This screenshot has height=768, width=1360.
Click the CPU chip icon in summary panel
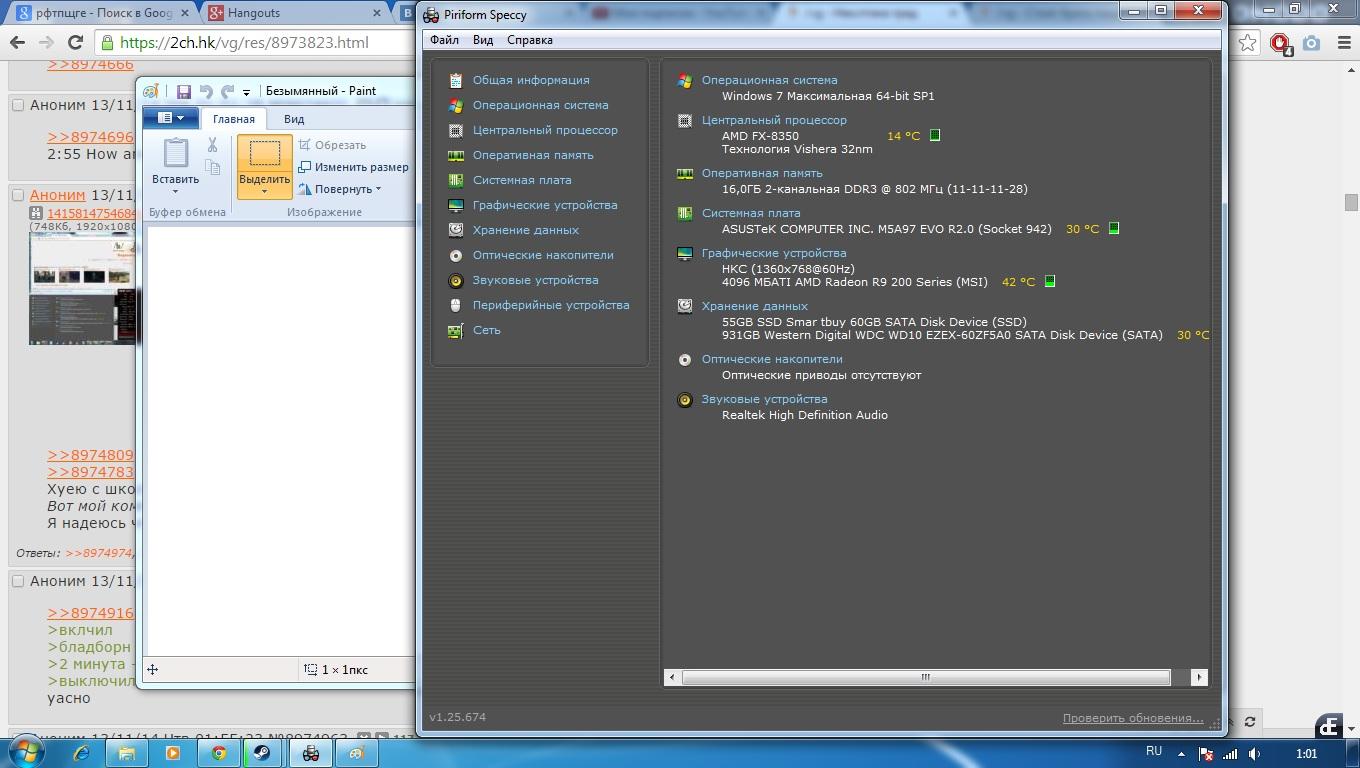click(x=685, y=121)
